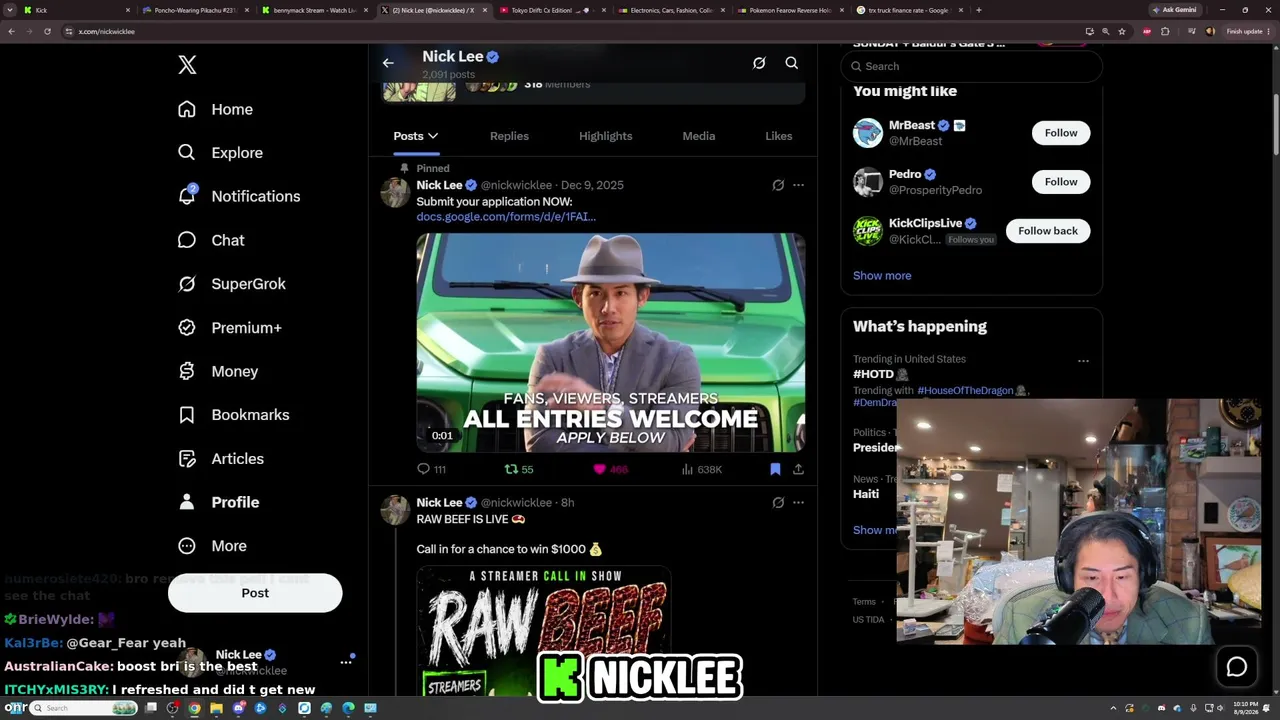Go to Profile in the sidebar

point(218,502)
